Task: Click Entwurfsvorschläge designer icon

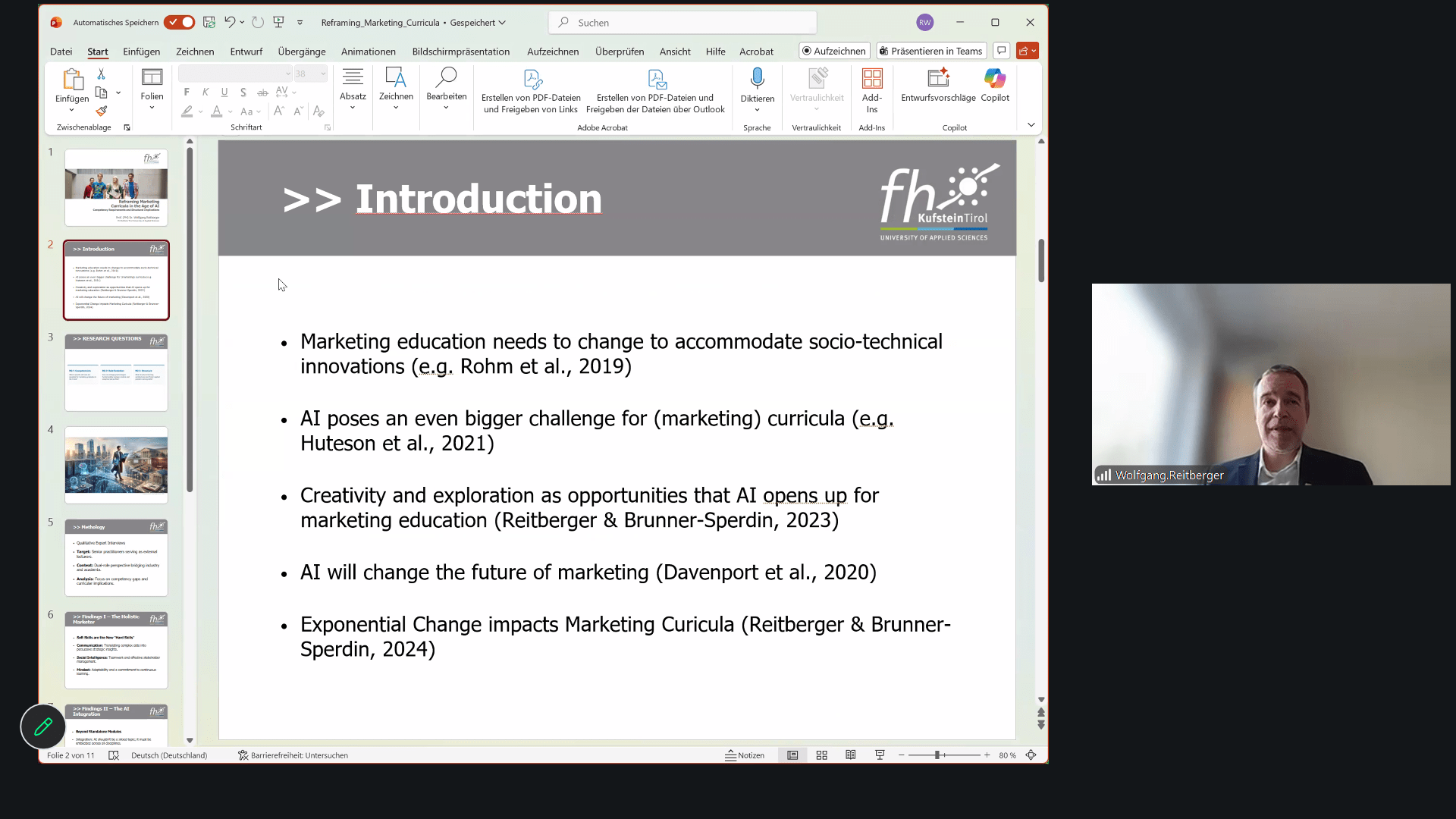Action: (x=938, y=79)
